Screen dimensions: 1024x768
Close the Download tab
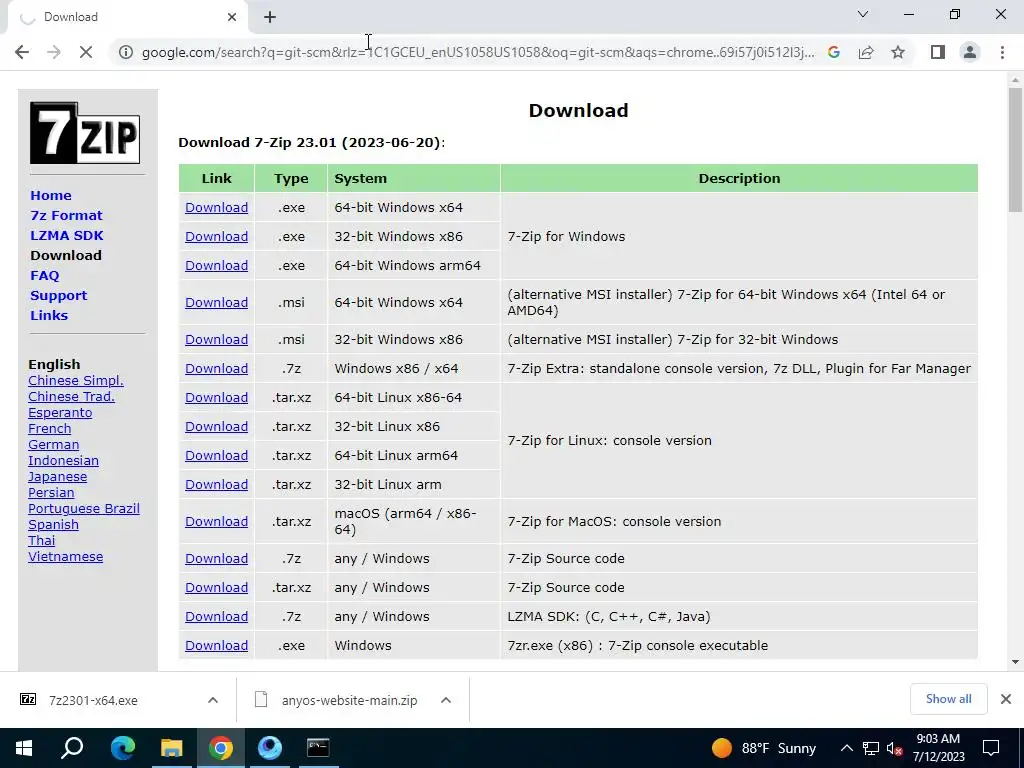(x=232, y=17)
